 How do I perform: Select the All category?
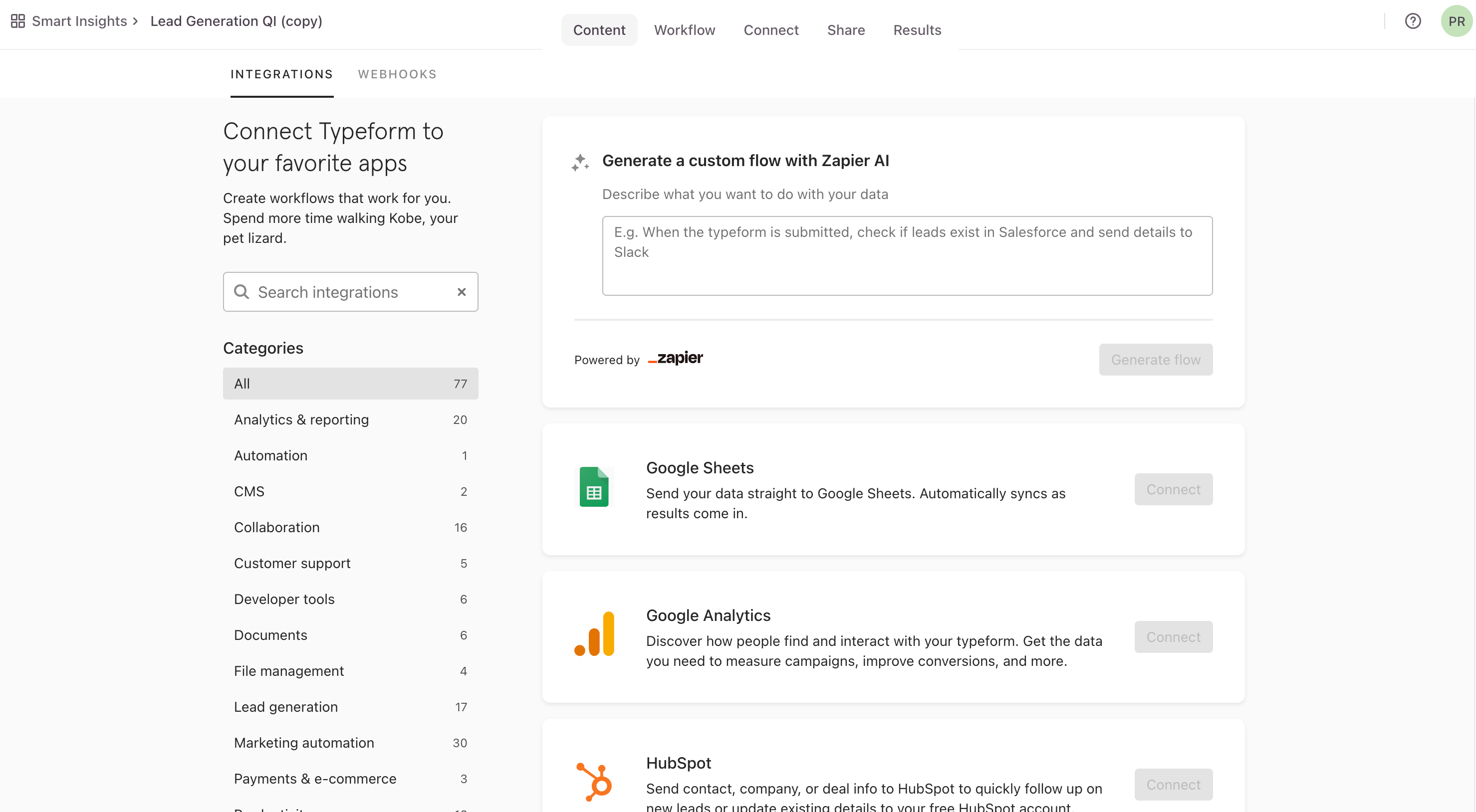pos(350,384)
